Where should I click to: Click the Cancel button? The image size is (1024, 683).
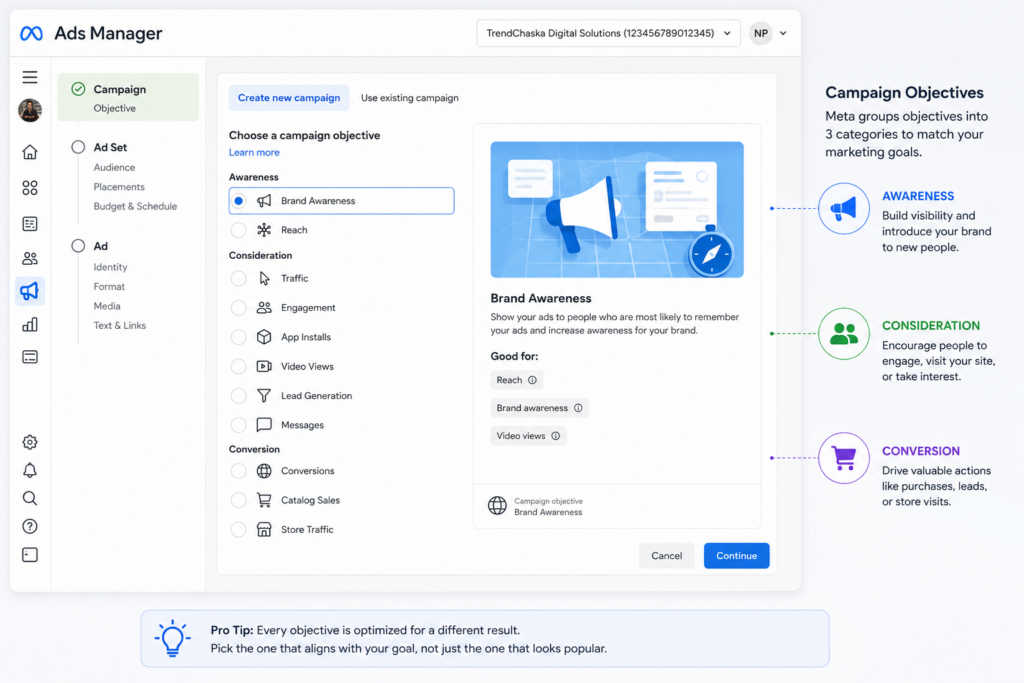666,556
